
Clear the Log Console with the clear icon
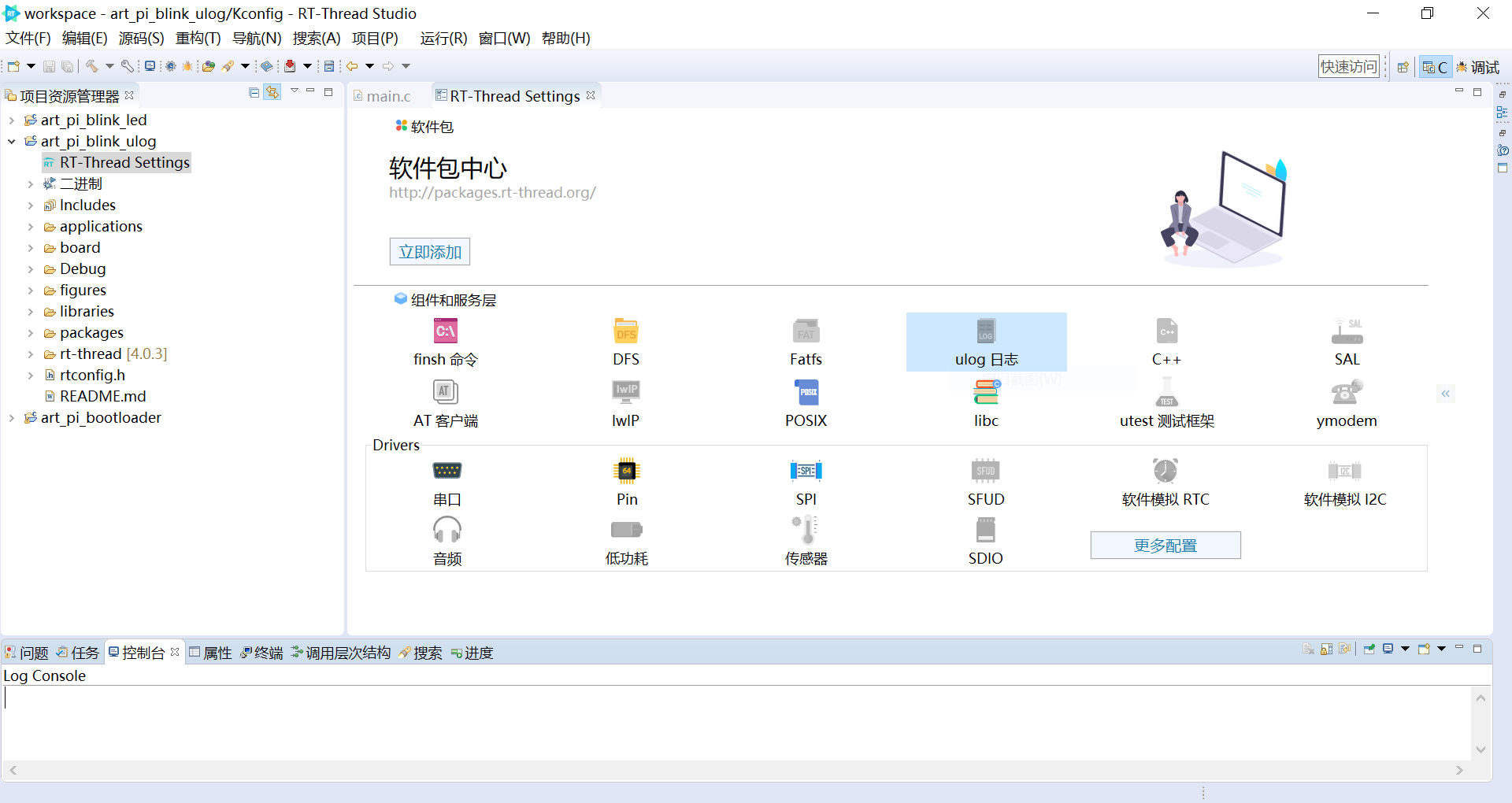tap(1308, 649)
